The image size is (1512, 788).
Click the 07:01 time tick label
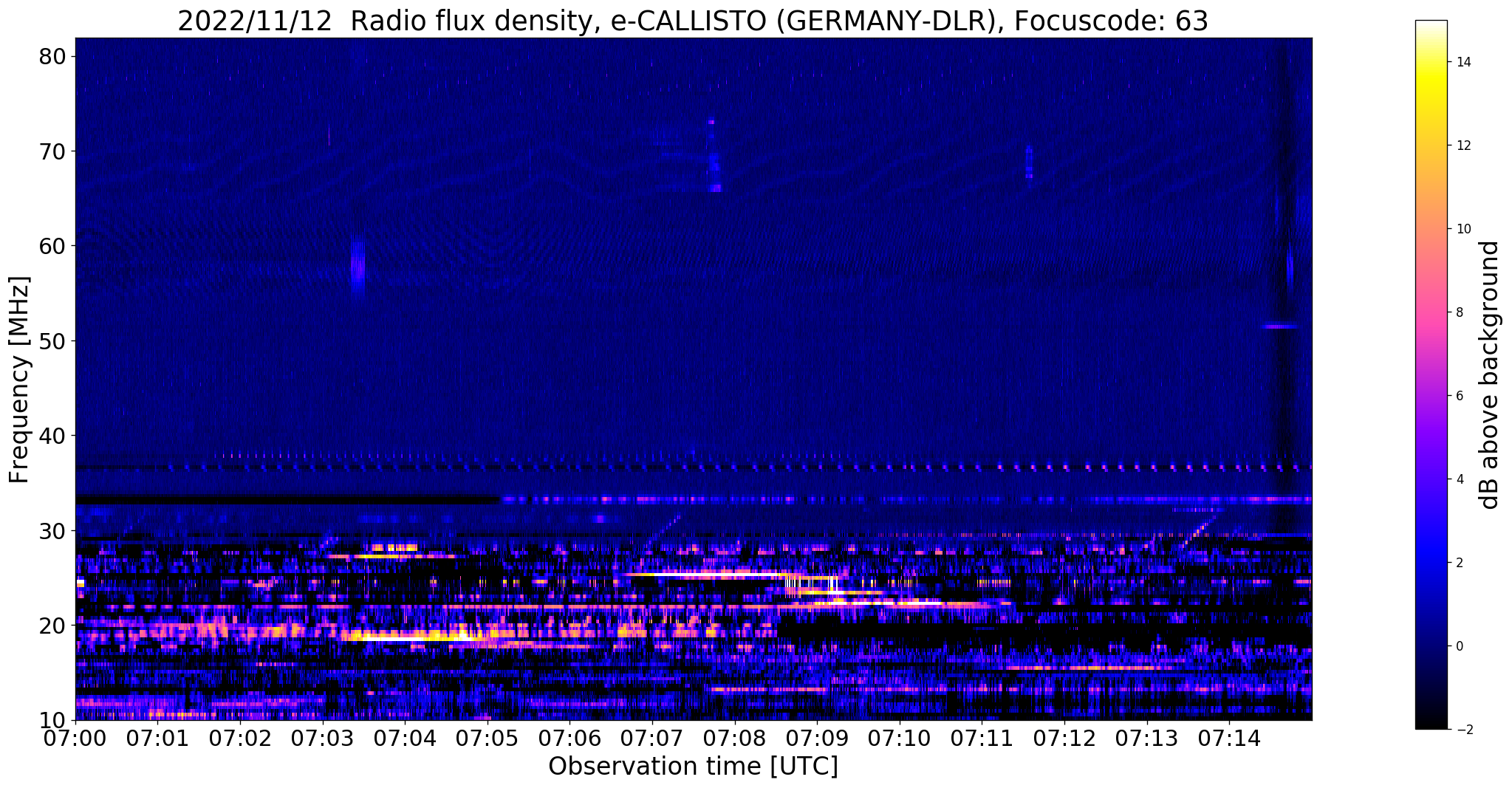[x=158, y=739]
